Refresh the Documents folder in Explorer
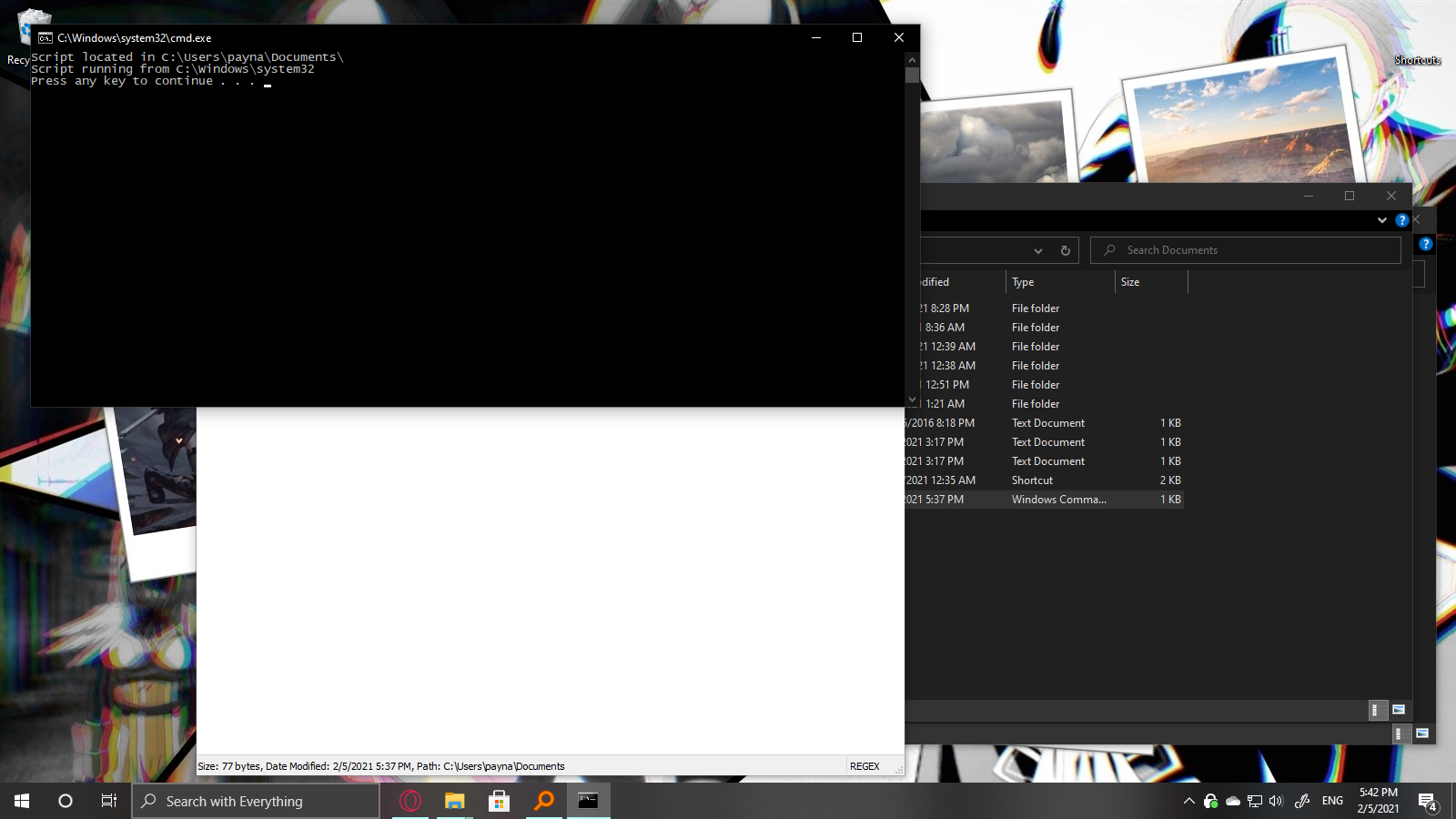The image size is (1456, 819). click(1065, 249)
